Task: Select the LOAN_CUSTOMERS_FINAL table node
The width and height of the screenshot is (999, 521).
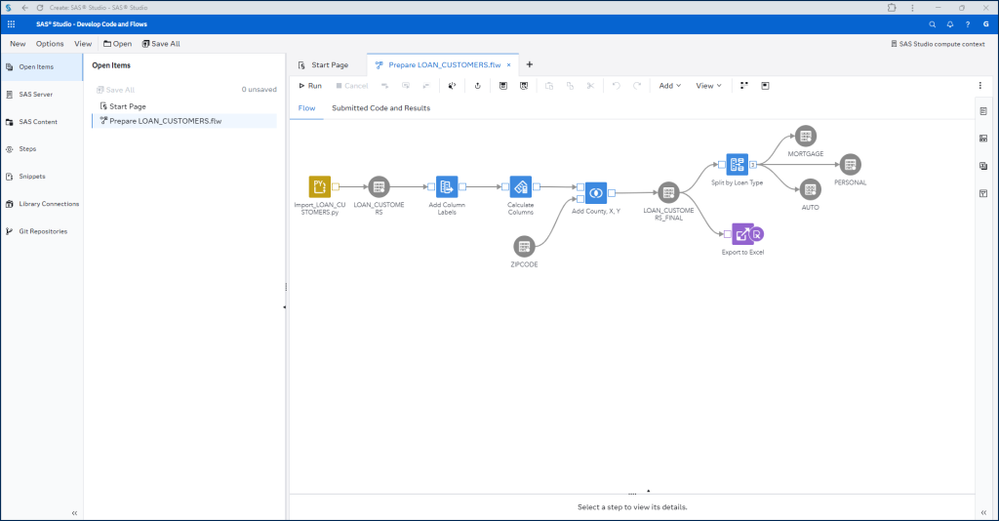Action: (668, 192)
